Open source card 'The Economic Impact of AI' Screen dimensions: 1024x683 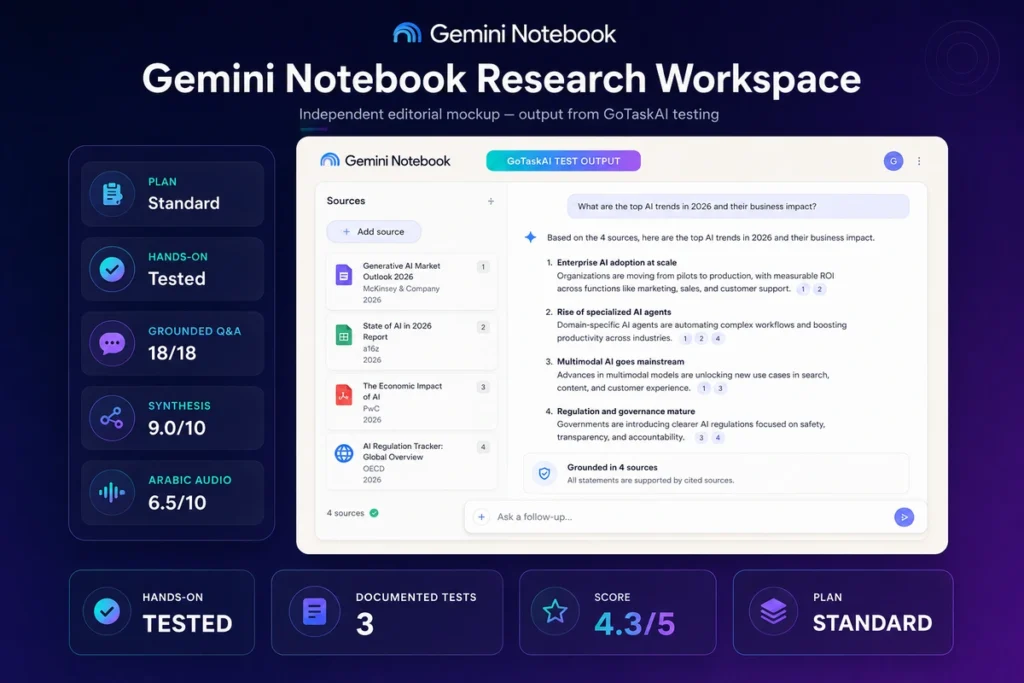click(411, 402)
